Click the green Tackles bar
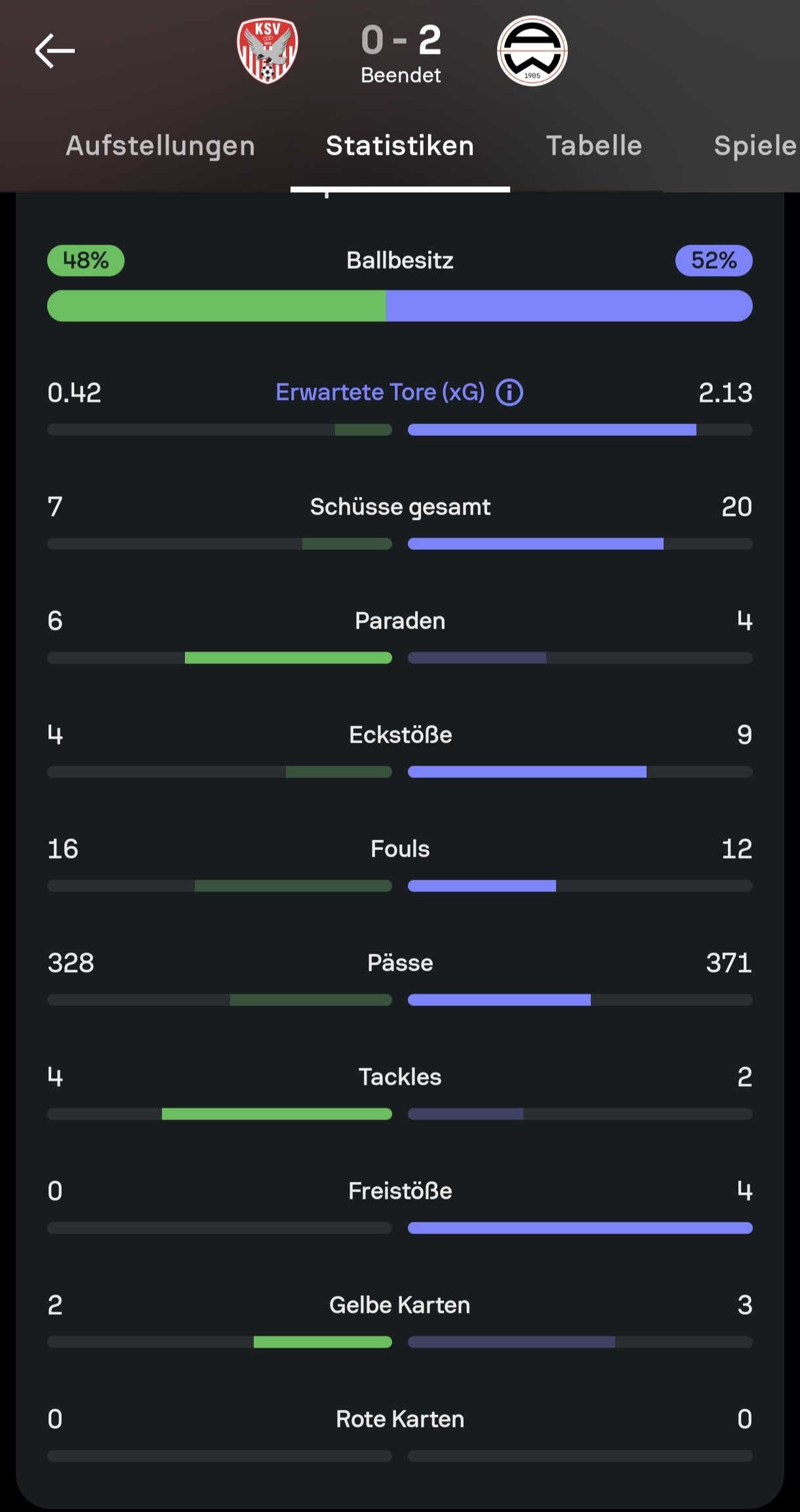Image resolution: width=800 pixels, height=1512 pixels. coord(277,1114)
